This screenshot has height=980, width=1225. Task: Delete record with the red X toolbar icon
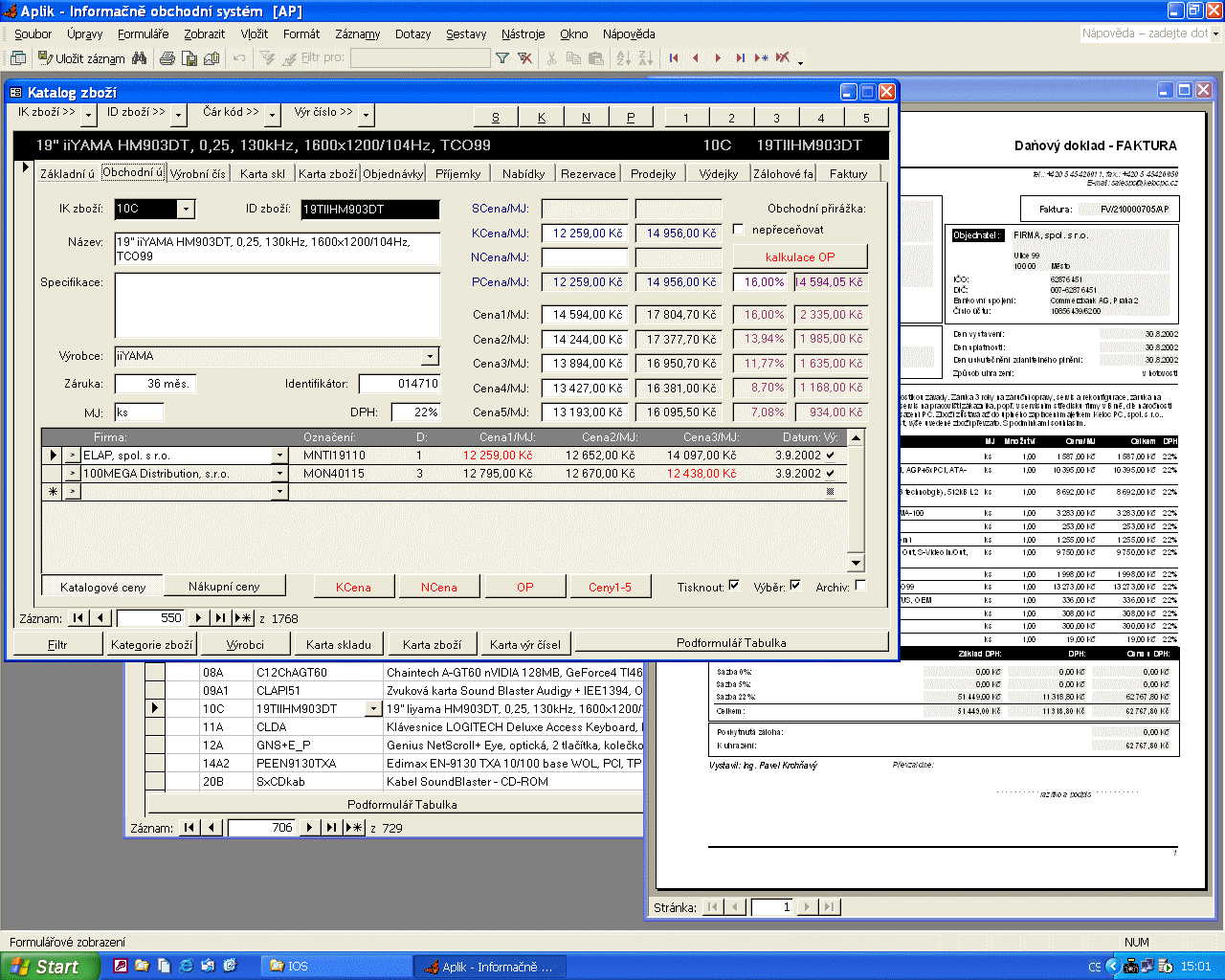783,58
